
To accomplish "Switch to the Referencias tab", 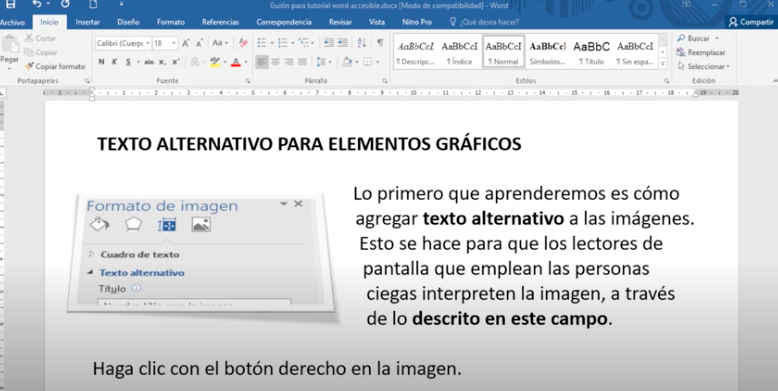I will (x=220, y=22).
